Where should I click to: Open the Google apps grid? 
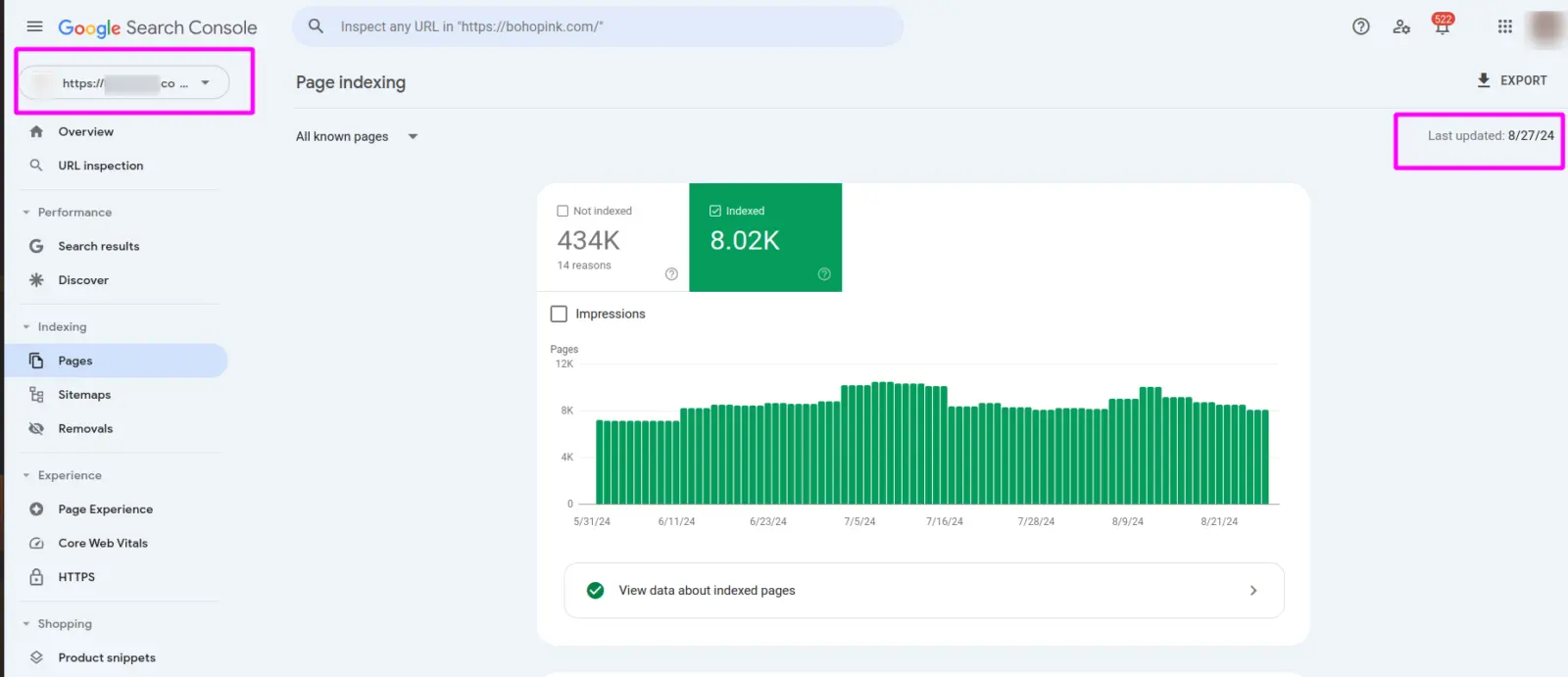tap(1505, 26)
